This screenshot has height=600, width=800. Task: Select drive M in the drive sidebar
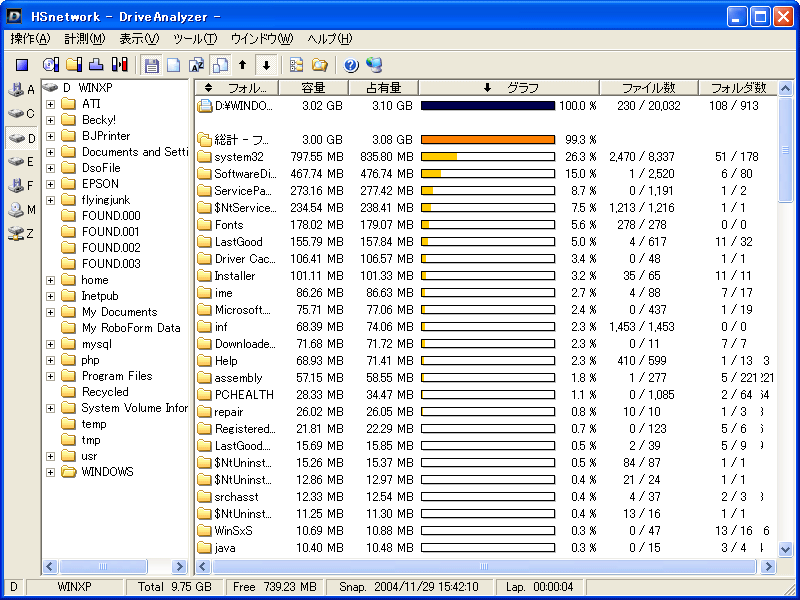pos(21,210)
